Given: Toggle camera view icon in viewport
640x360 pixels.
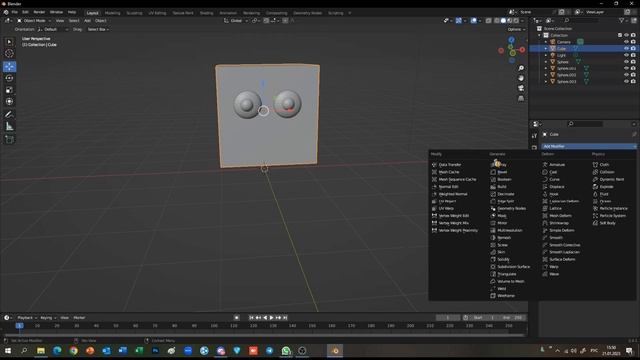Looking at the screenshot, I should pos(521,88).
